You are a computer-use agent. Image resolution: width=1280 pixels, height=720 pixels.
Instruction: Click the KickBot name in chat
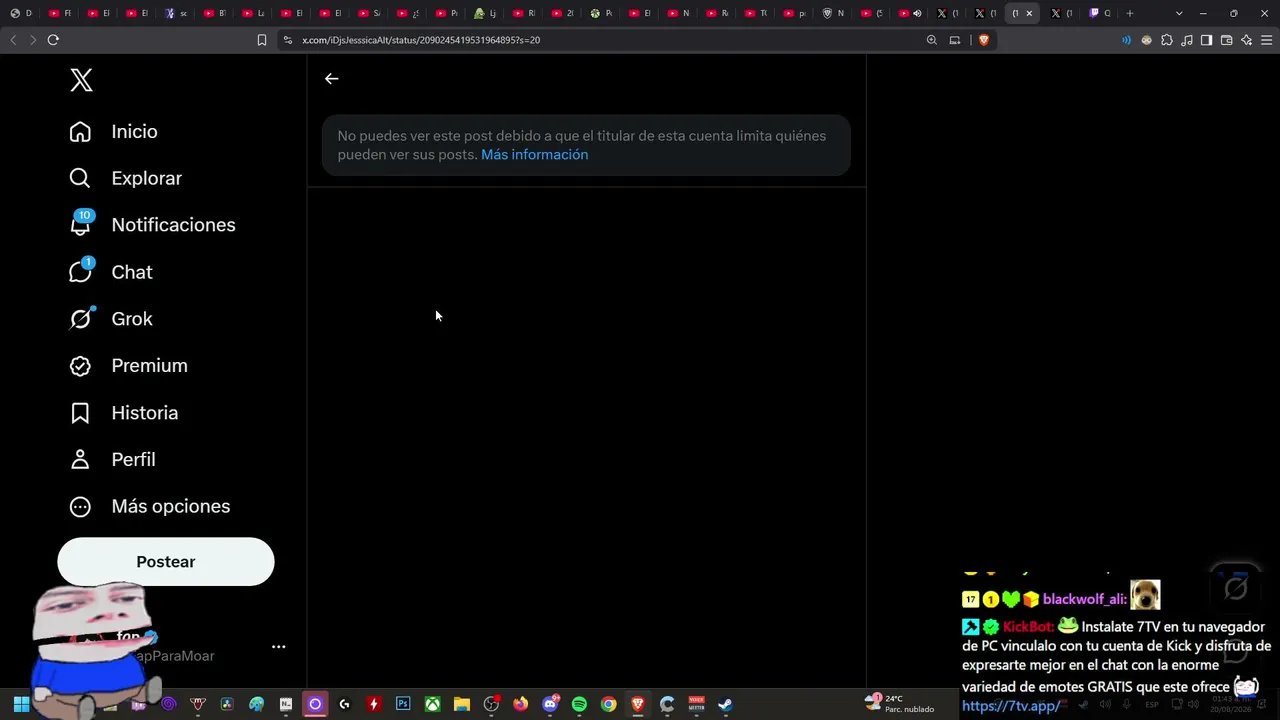click(x=1029, y=627)
